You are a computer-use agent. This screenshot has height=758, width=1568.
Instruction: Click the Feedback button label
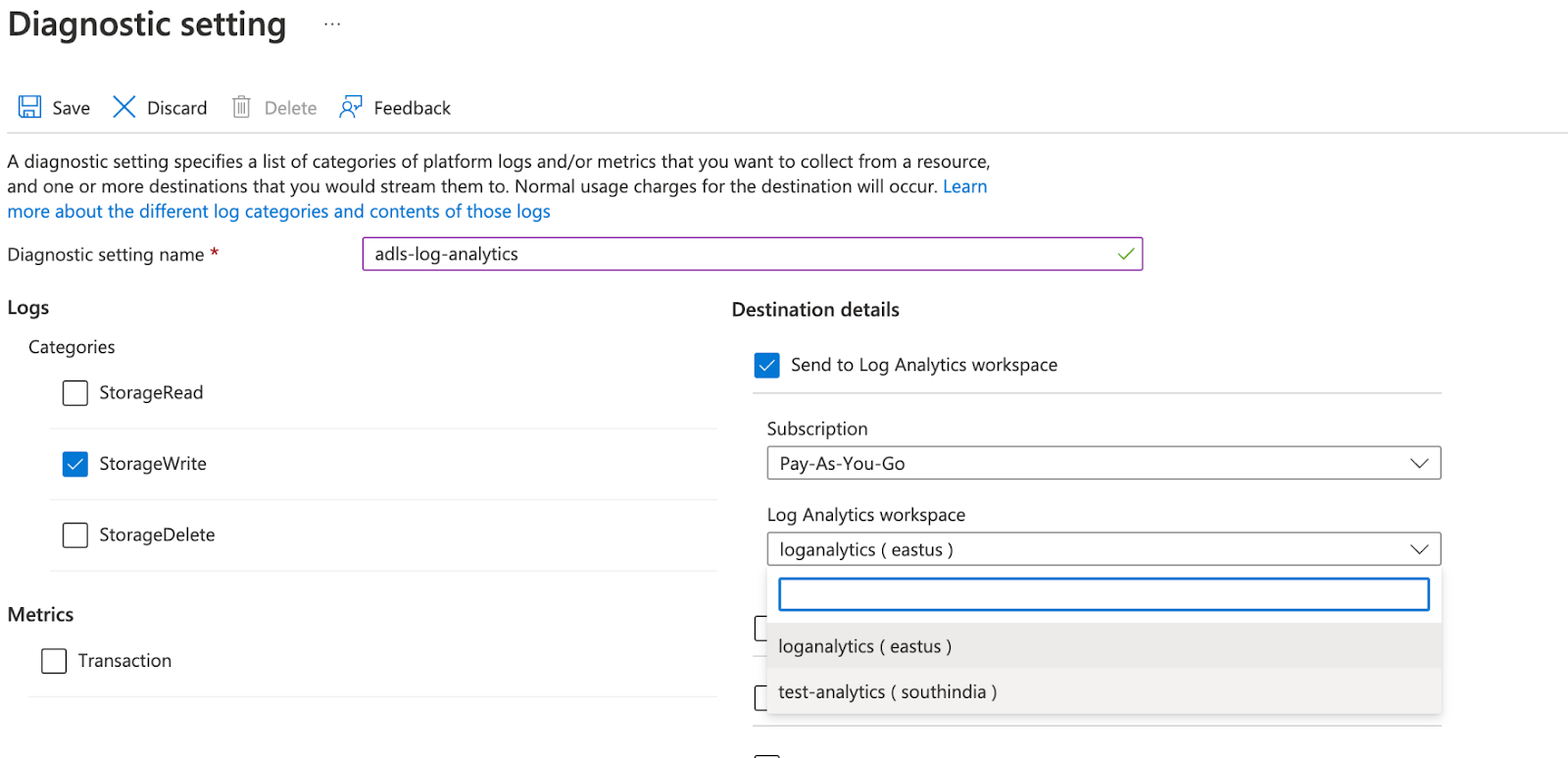tap(412, 108)
